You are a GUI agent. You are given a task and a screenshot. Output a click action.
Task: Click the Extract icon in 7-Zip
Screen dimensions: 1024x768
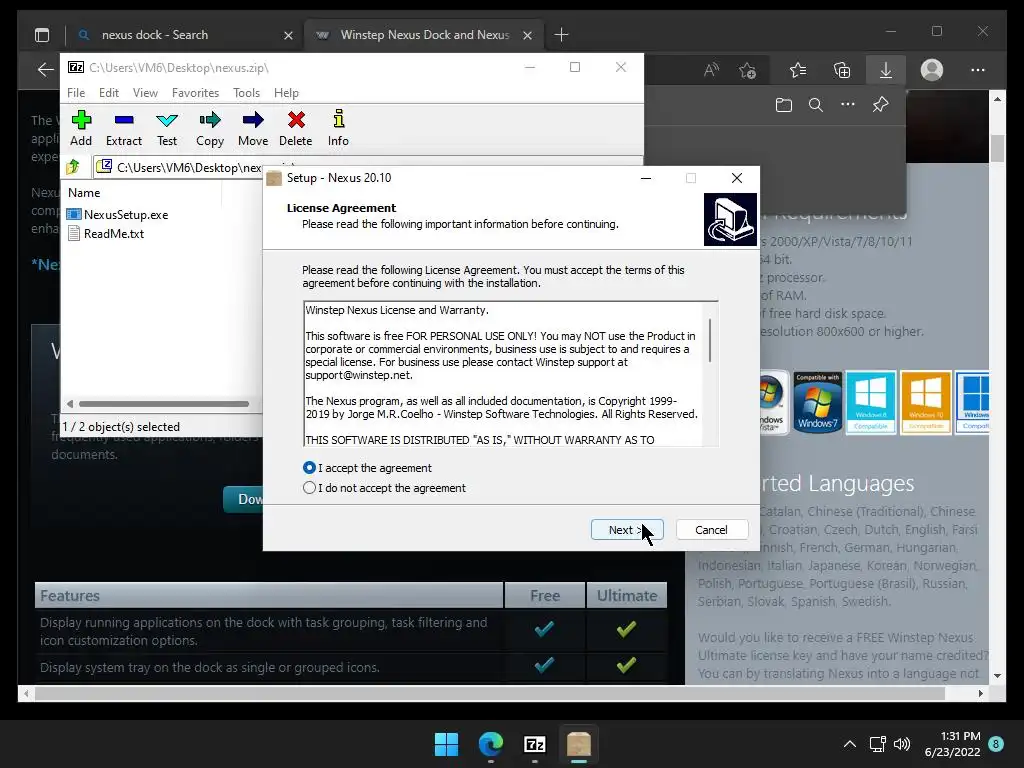point(123,128)
